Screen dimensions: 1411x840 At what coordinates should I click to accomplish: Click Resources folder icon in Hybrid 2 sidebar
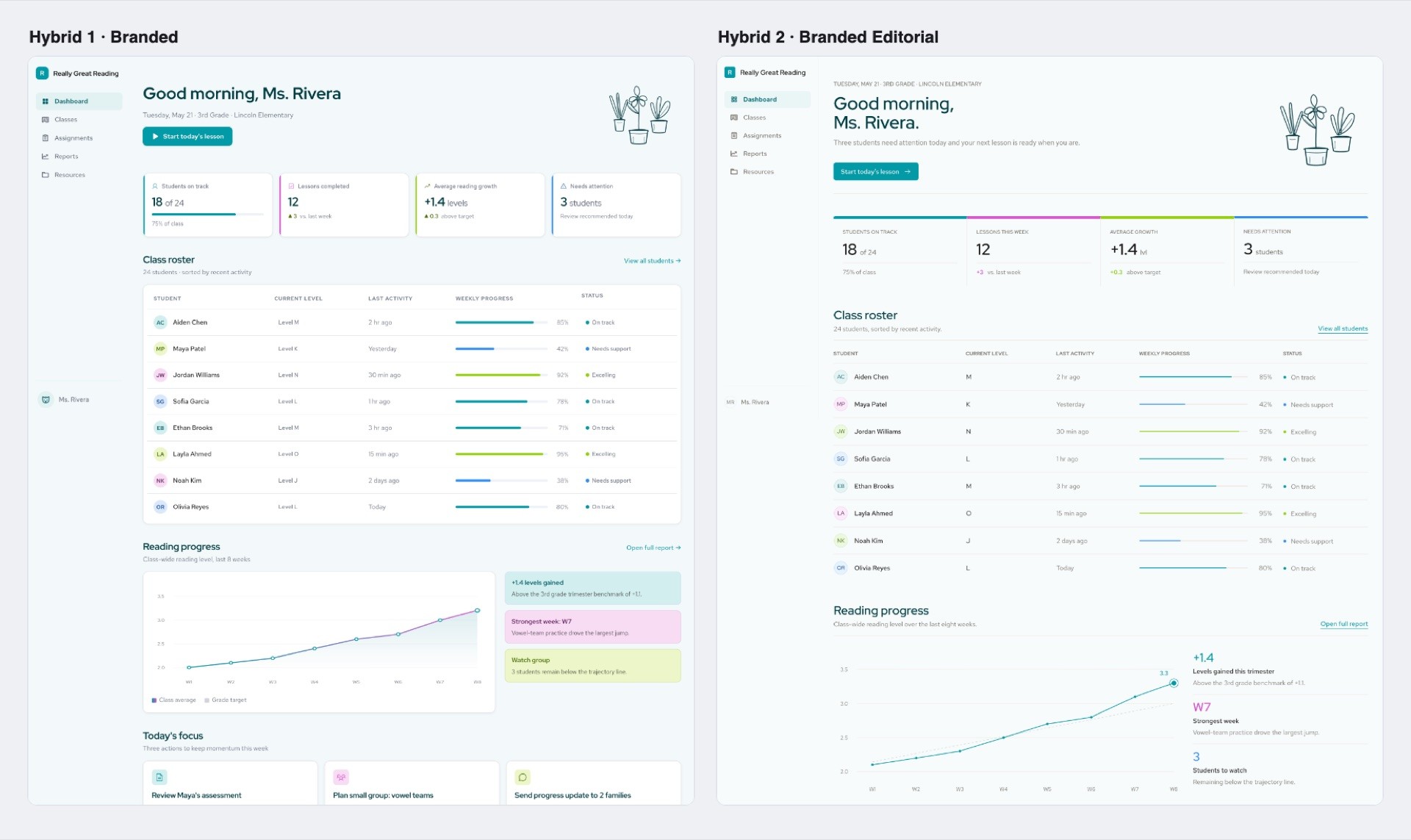[x=734, y=172]
